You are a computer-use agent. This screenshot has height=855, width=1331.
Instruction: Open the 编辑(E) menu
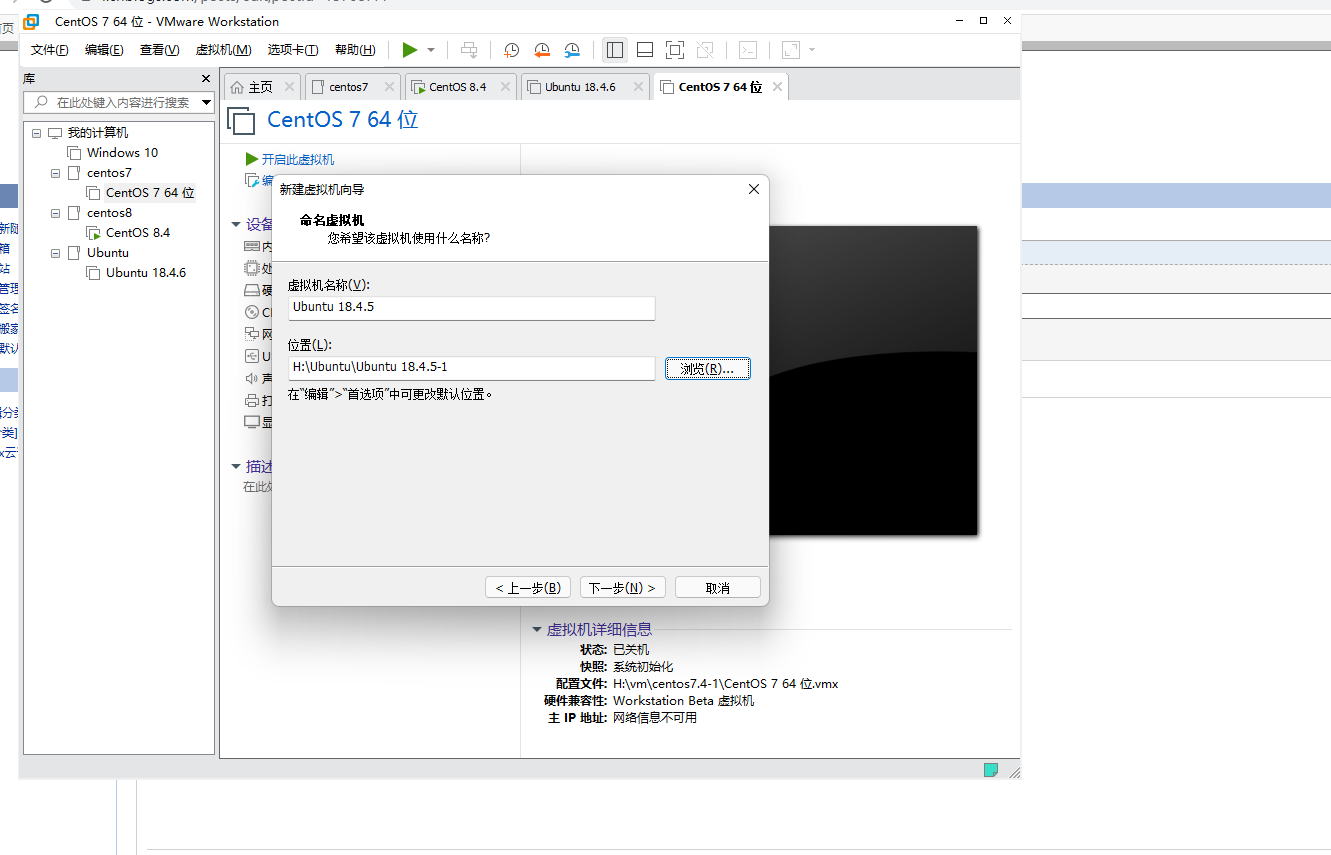click(x=104, y=50)
